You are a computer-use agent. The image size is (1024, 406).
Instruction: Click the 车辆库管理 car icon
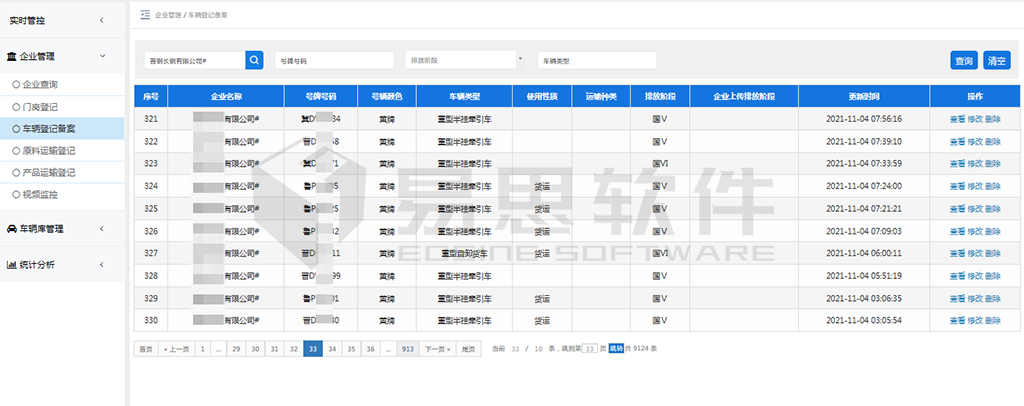pos(11,229)
